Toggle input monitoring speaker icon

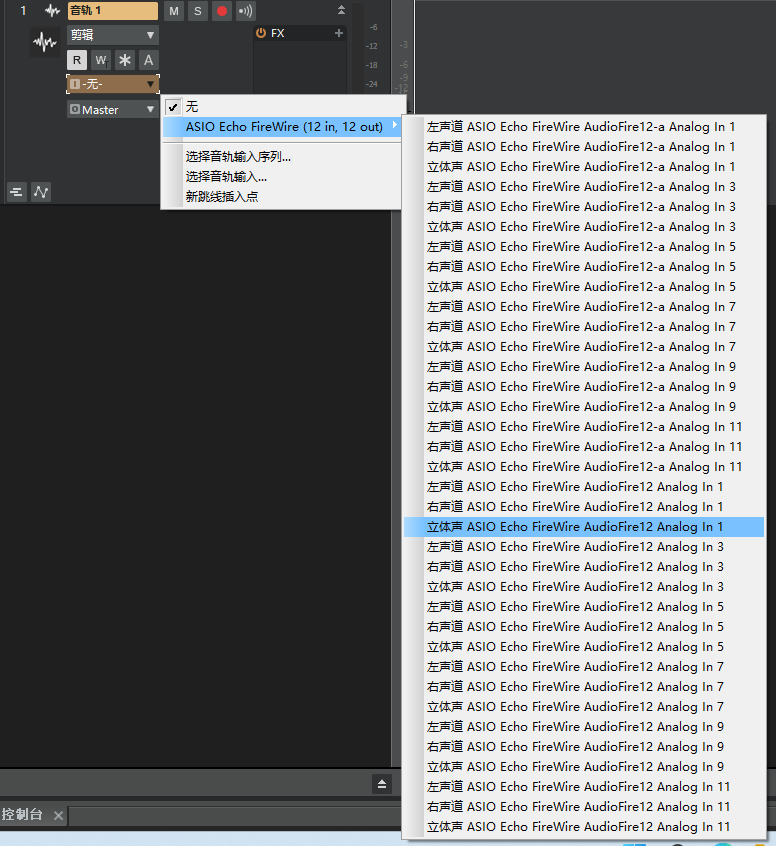(246, 11)
